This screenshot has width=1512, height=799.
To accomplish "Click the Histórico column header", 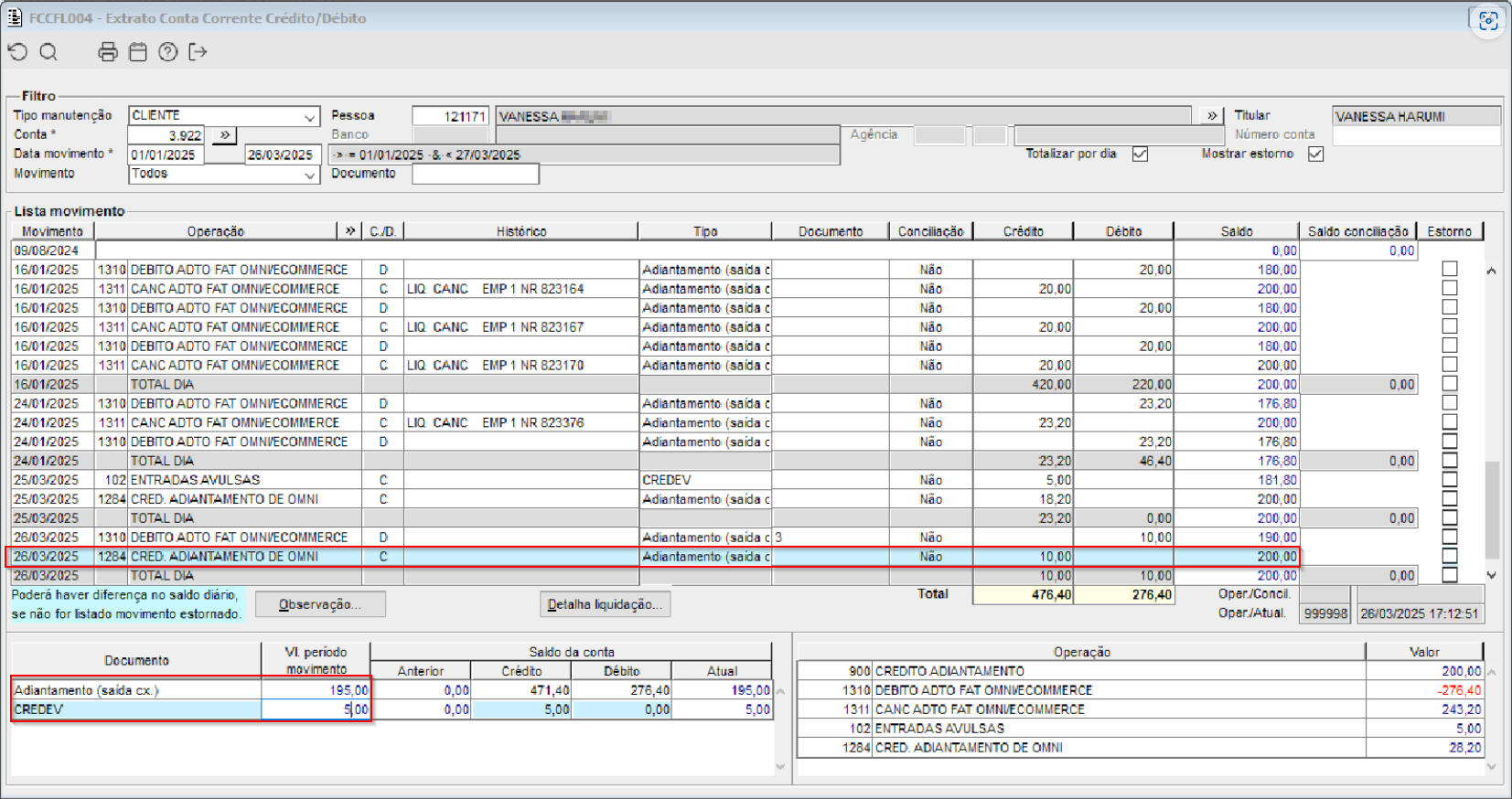I will [x=521, y=231].
